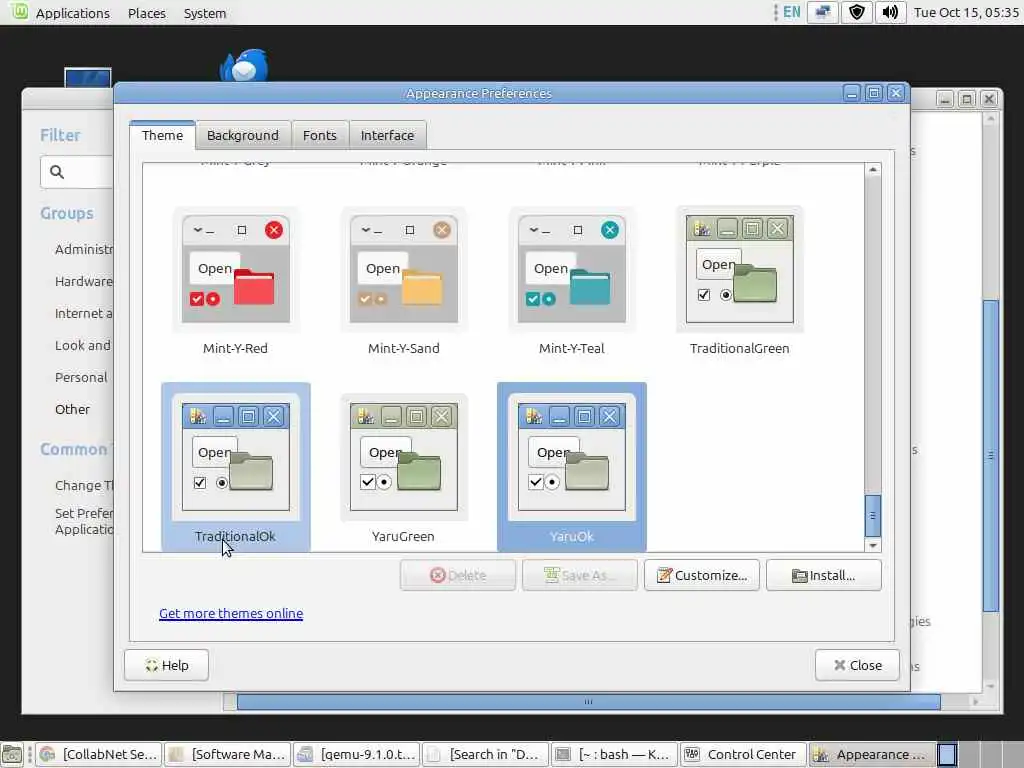Choose the YaruGreen theme

pyautogui.click(x=404, y=457)
